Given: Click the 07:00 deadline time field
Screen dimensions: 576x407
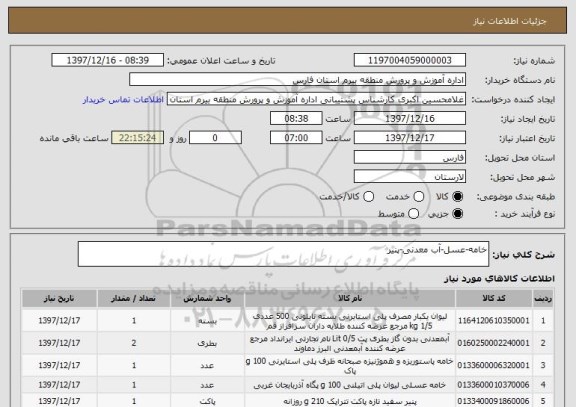Looking at the screenshot, I should pyautogui.click(x=296, y=138).
